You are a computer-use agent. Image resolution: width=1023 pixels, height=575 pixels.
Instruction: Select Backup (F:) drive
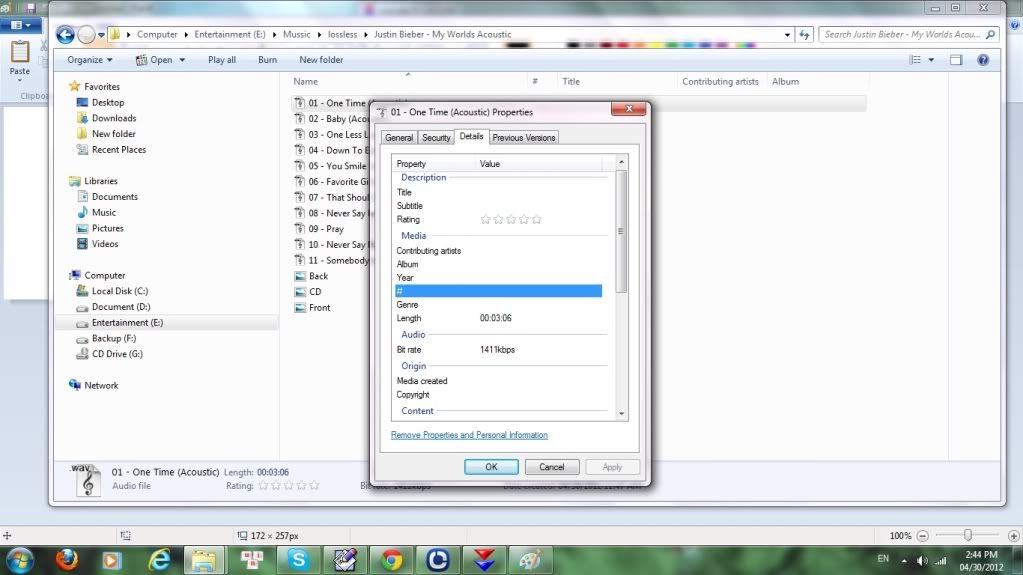point(114,338)
